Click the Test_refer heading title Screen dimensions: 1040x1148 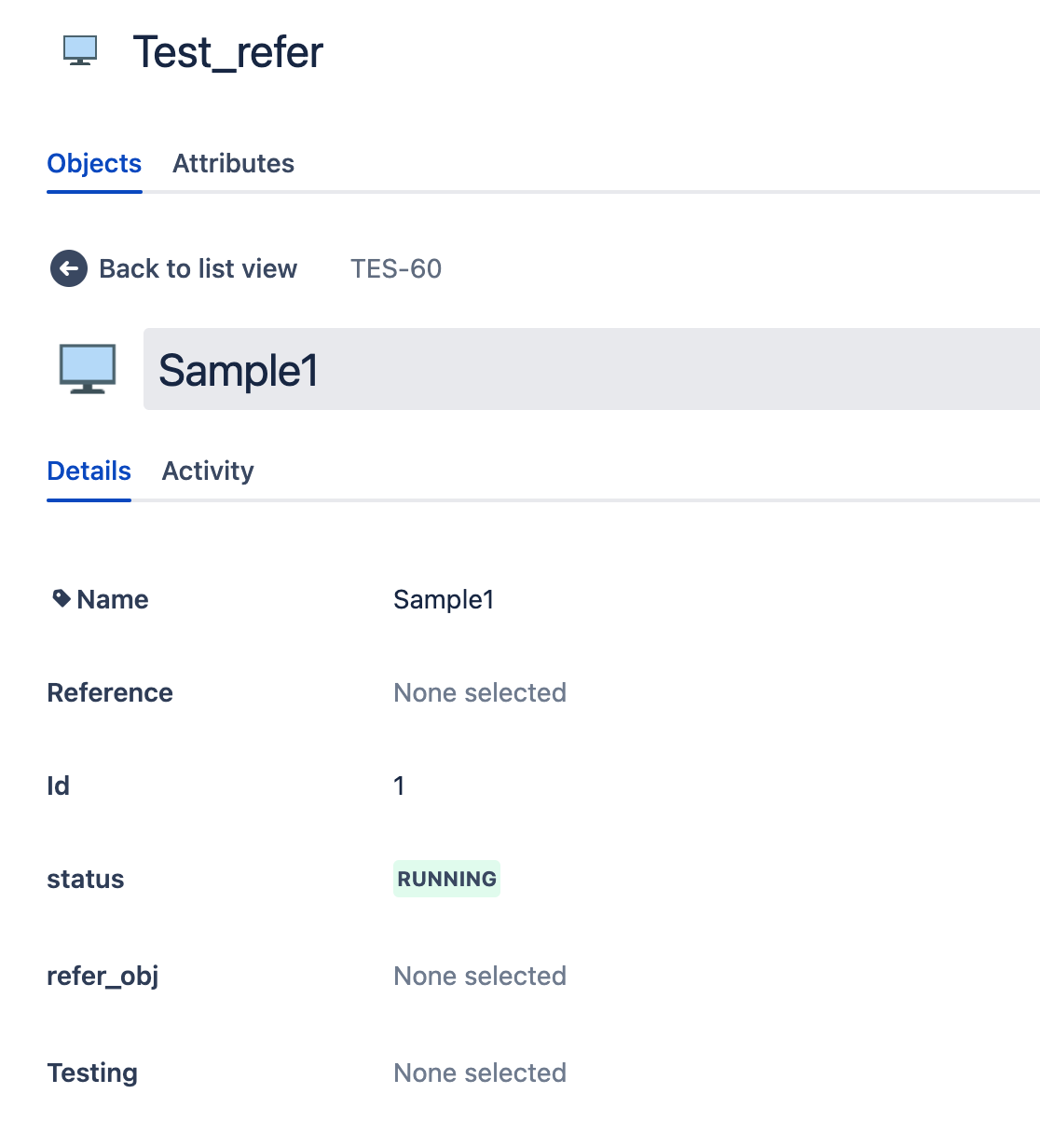coord(227,52)
